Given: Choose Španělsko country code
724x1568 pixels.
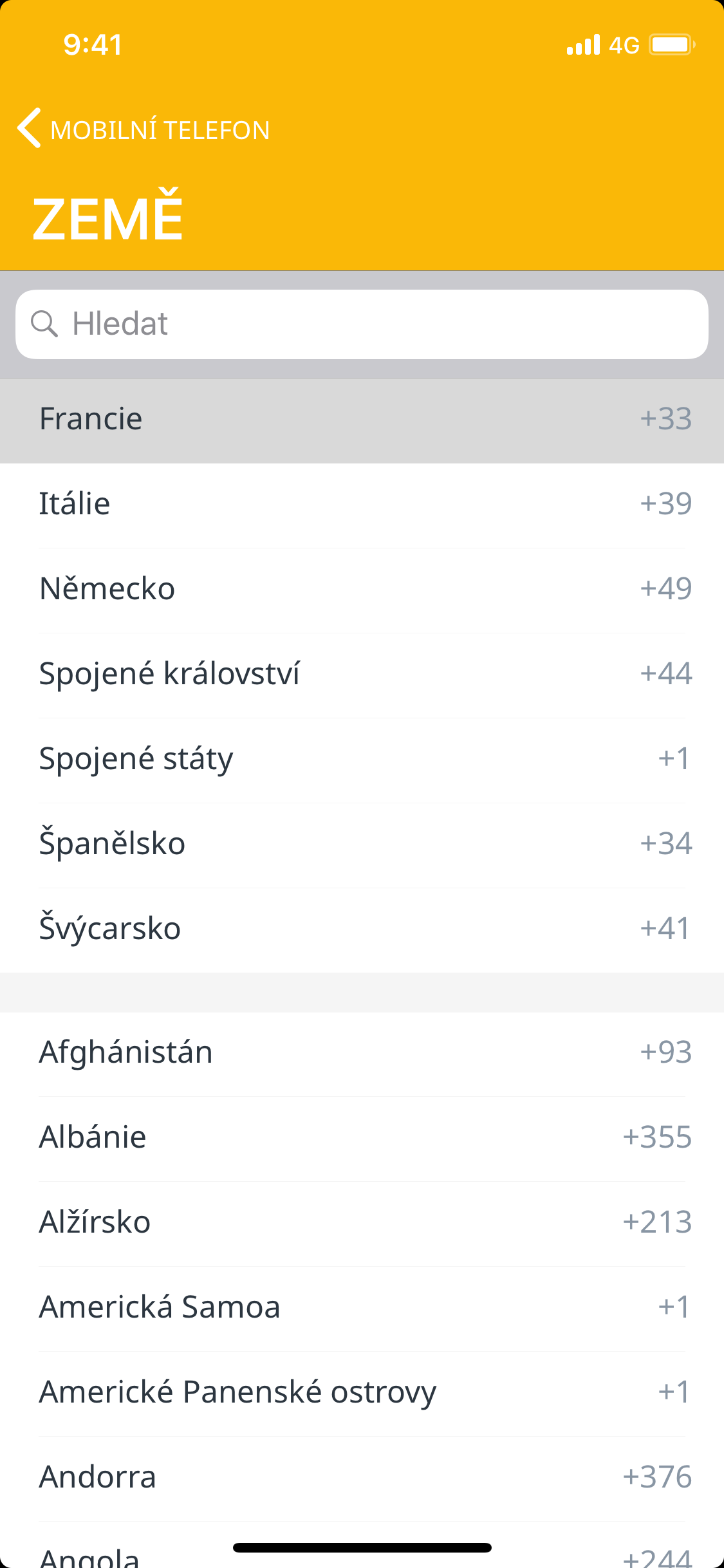Looking at the screenshot, I should point(362,844).
